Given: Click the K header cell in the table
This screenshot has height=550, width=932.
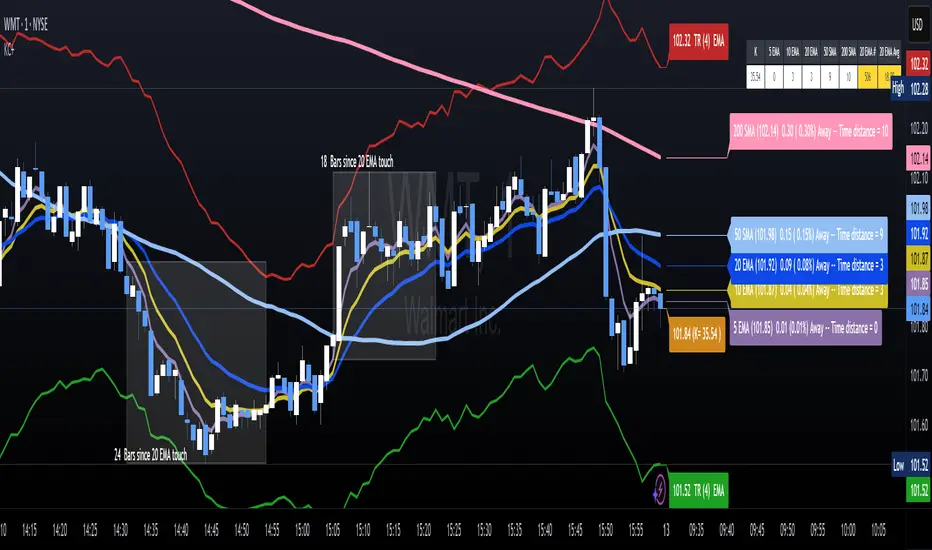Looking at the screenshot, I should pyautogui.click(x=755, y=52).
